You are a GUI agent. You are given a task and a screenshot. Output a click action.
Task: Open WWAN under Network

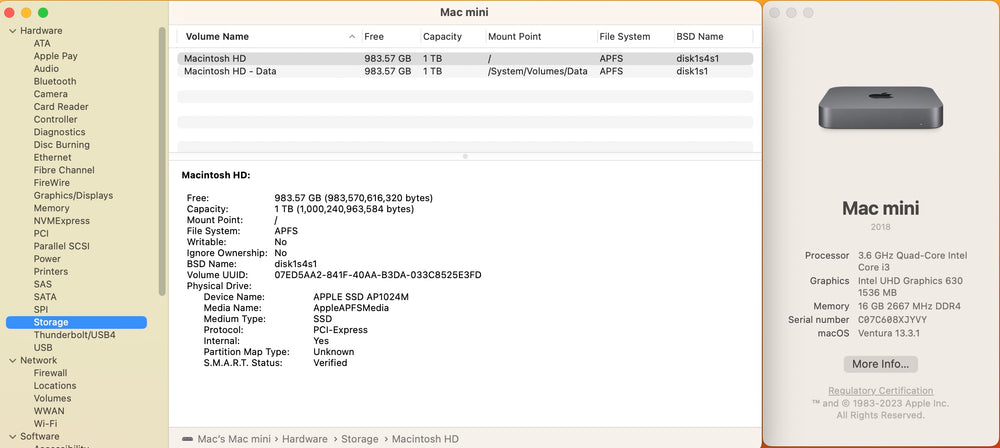pos(49,411)
